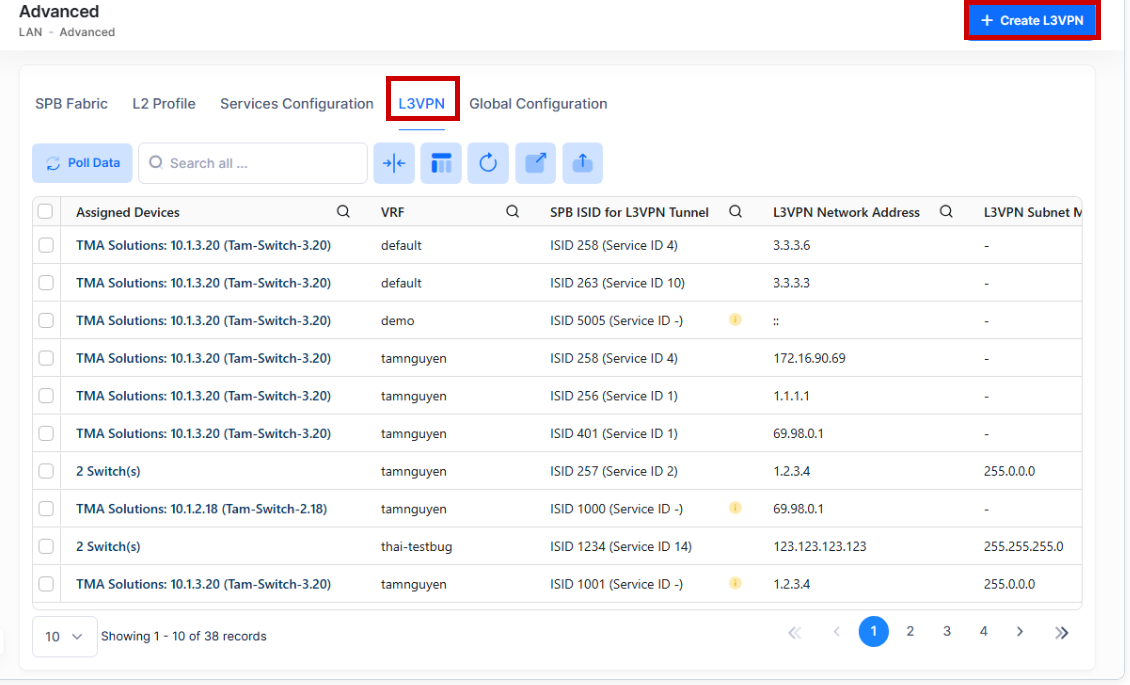
Task: Toggle the select-all header checkbox
Action: click(45, 211)
